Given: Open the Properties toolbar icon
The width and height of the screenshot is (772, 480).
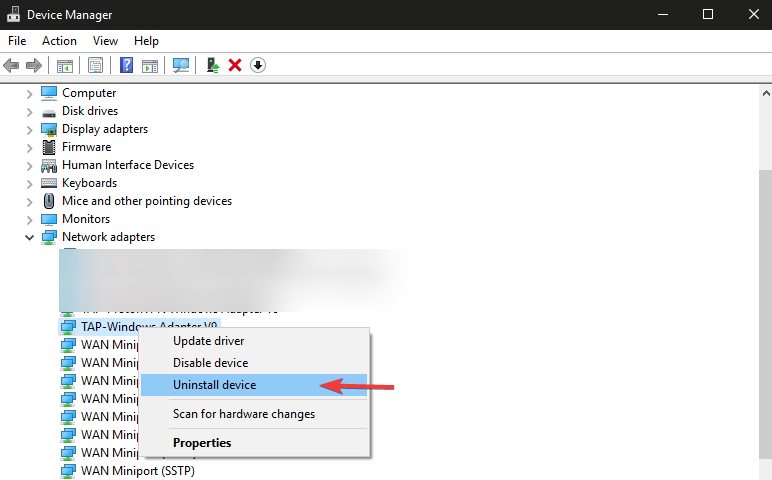Looking at the screenshot, I should coord(96,65).
